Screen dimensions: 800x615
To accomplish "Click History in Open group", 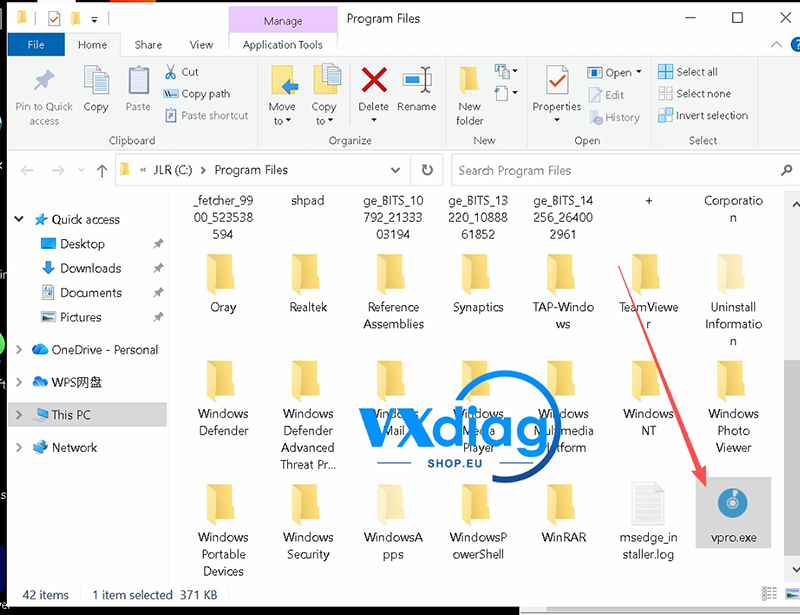I will click(x=614, y=118).
